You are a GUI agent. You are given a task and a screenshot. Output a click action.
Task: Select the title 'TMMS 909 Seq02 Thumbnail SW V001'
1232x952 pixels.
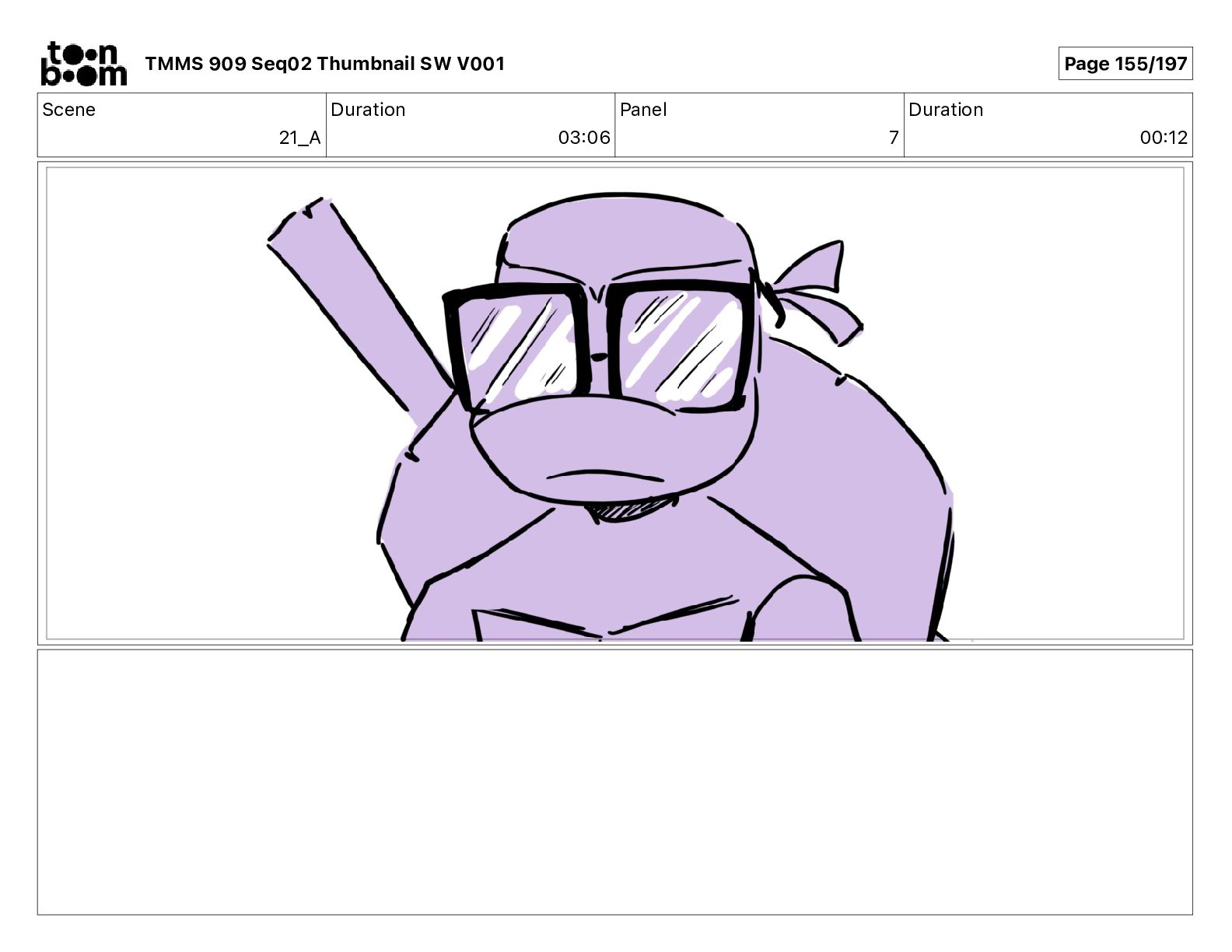325,64
